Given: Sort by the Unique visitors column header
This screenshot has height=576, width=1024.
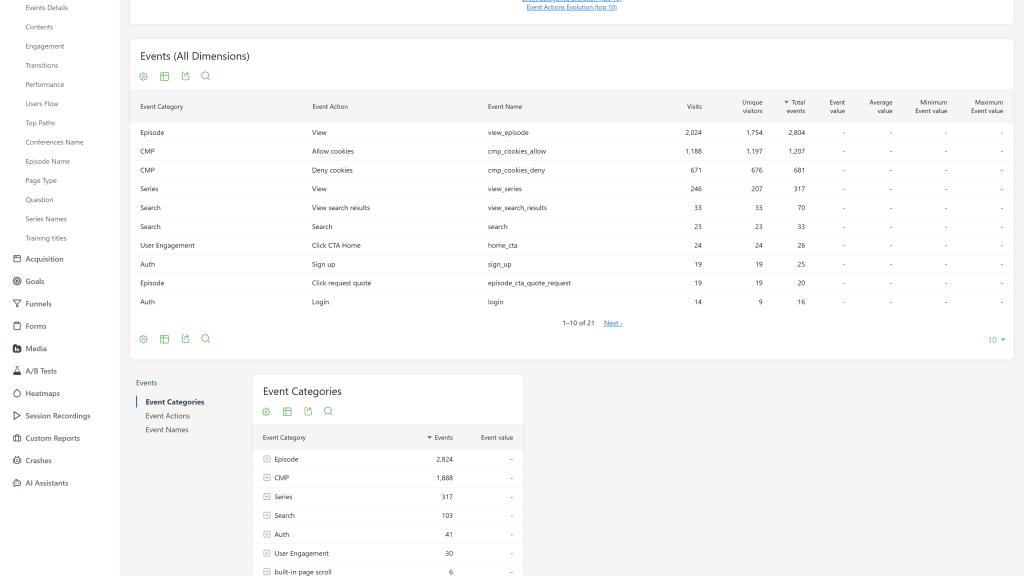Looking at the screenshot, I should (752, 106).
